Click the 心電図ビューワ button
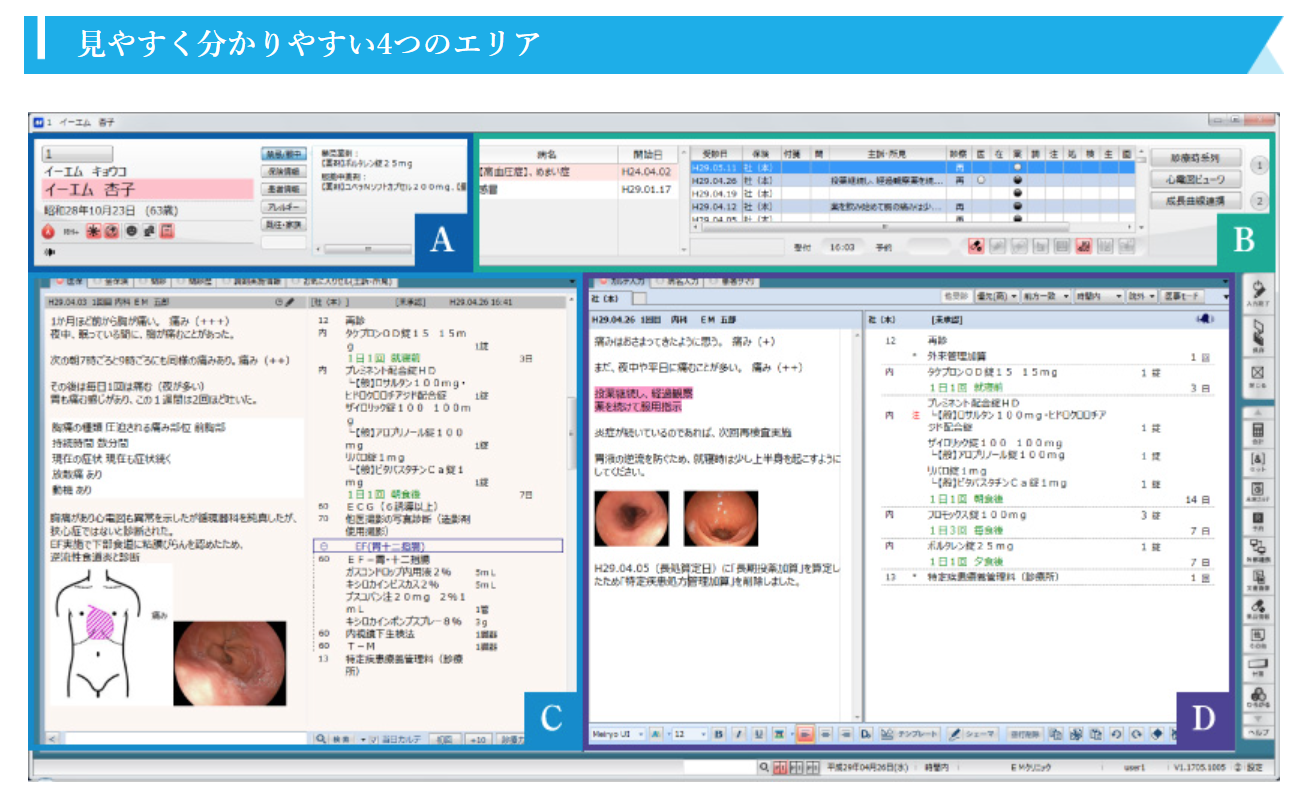Viewport: 1312px width, 792px height. 1194,179
